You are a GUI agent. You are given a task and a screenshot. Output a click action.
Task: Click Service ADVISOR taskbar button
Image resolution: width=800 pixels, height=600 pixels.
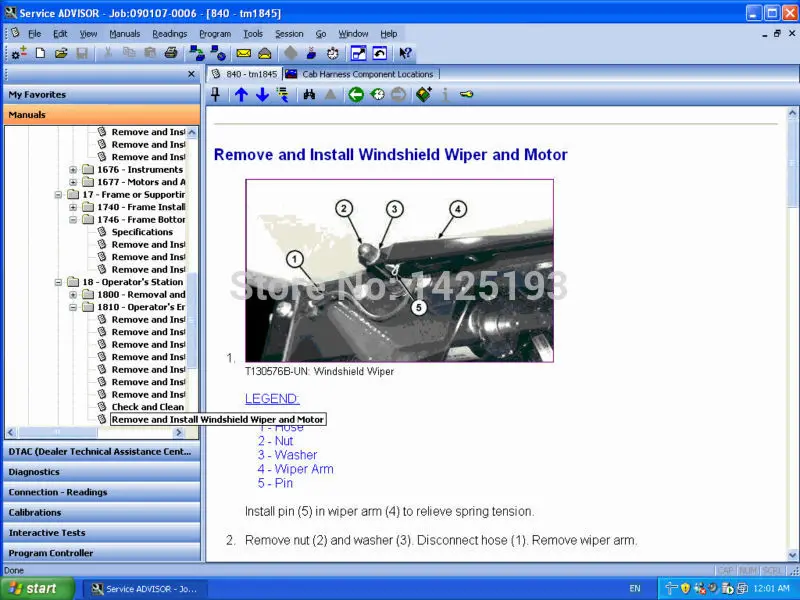coord(147,589)
